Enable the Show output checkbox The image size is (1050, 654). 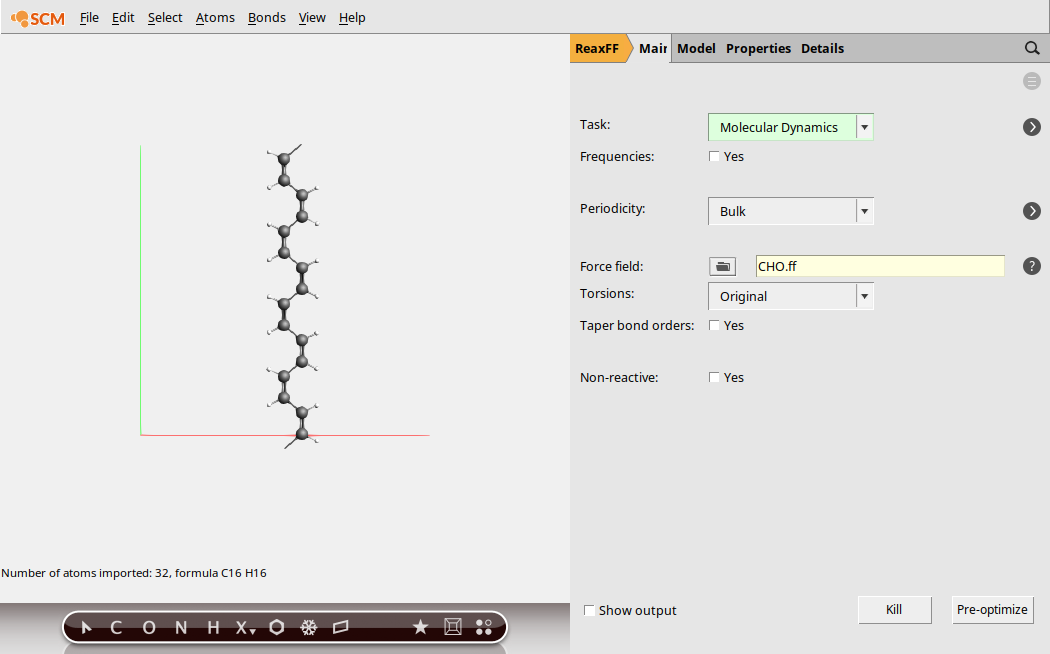(x=589, y=610)
